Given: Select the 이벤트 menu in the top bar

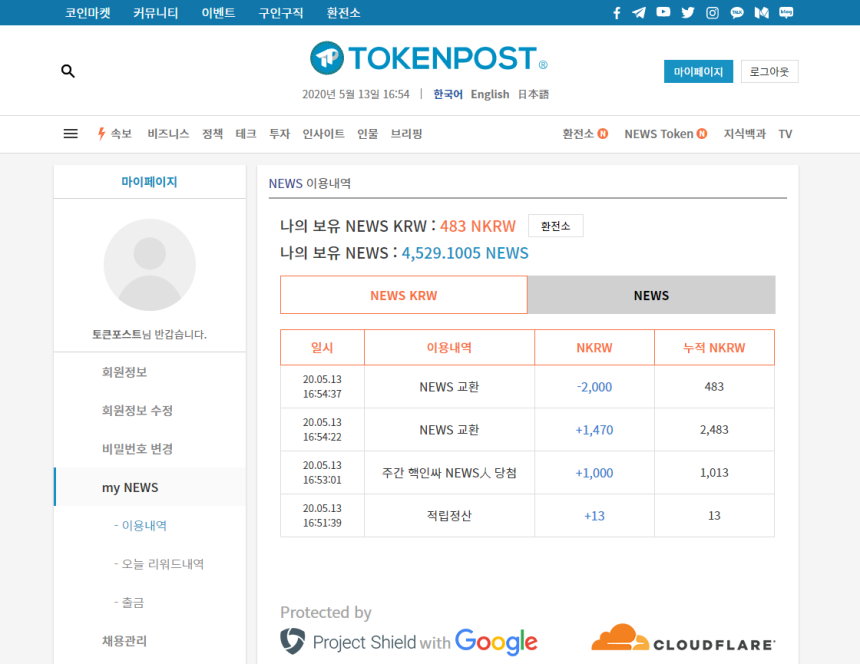Looking at the screenshot, I should coord(218,12).
